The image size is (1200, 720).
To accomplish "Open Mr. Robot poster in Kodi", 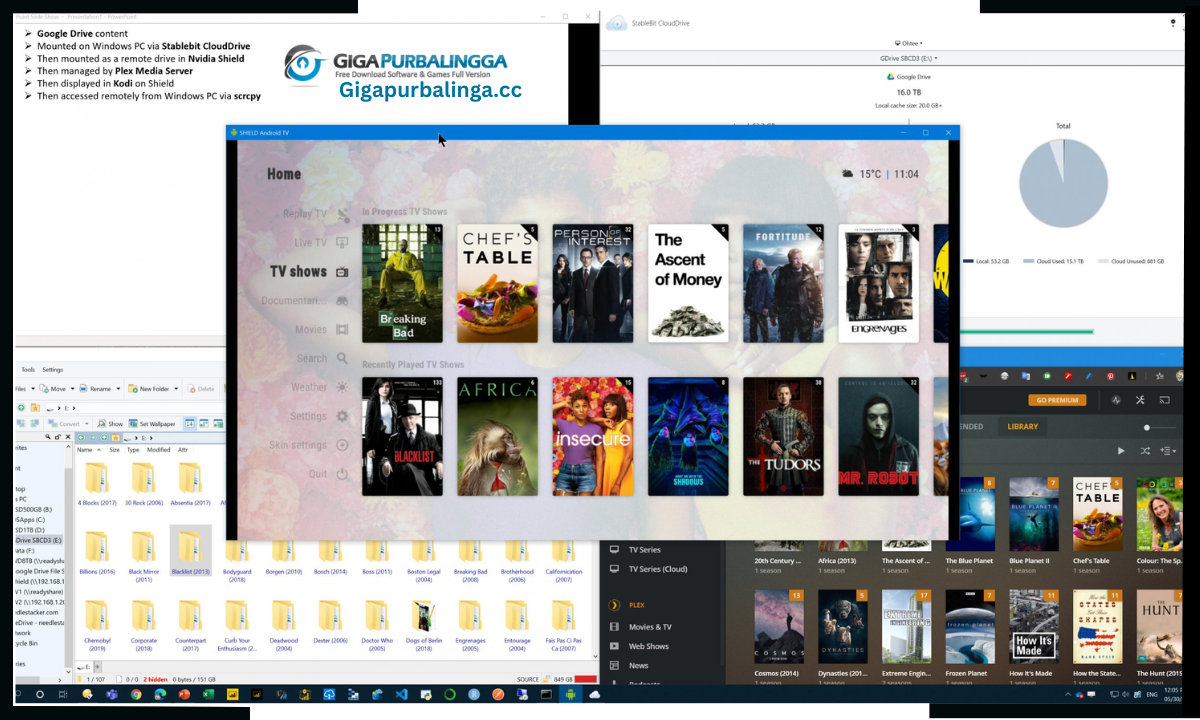I will (878, 437).
